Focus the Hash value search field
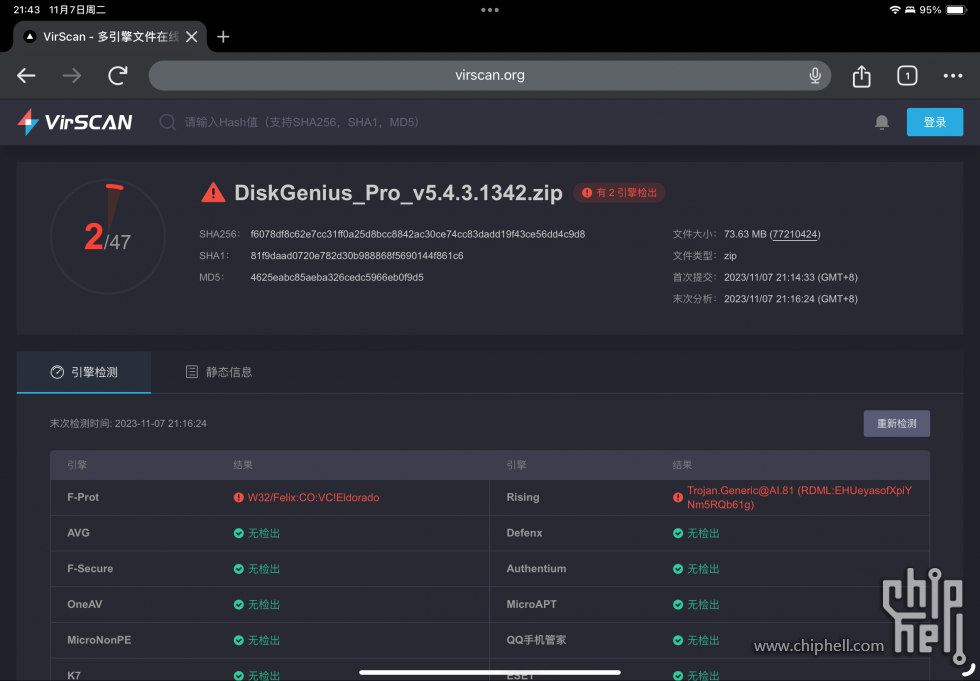 click(302, 122)
